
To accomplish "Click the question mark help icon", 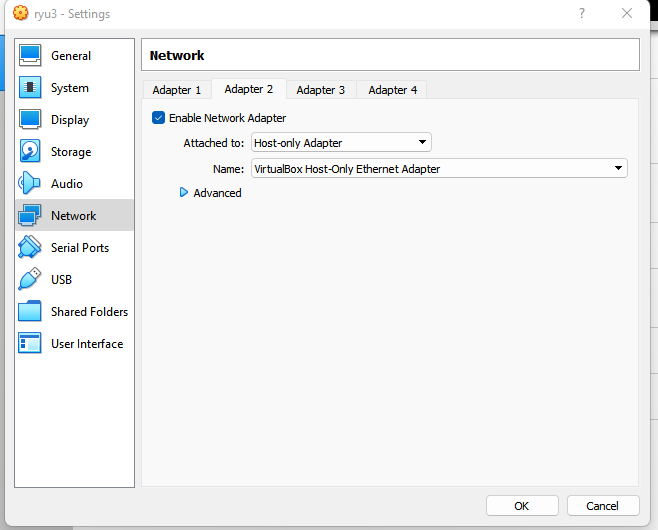I will point(582,13).
